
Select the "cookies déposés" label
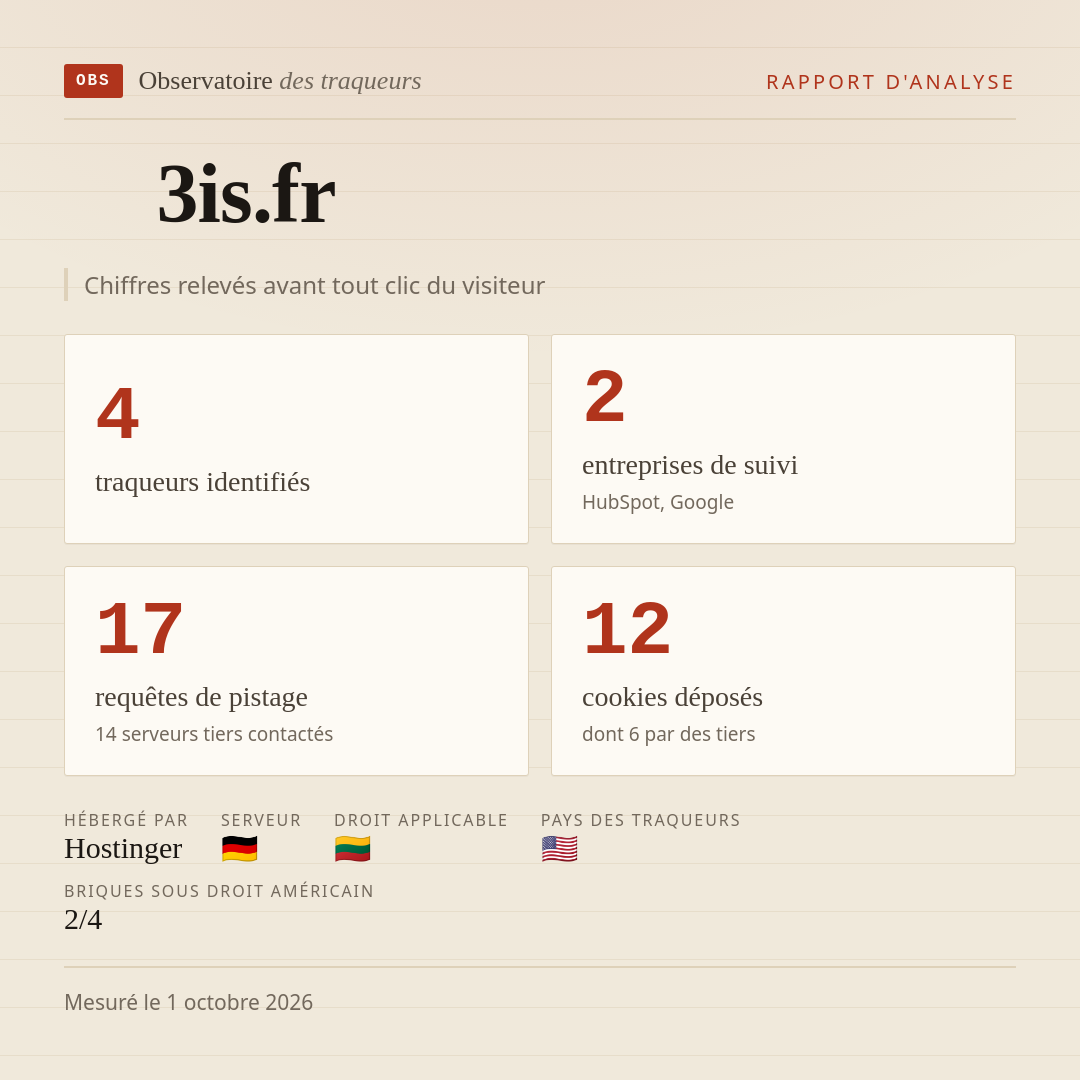click(672, 697)
